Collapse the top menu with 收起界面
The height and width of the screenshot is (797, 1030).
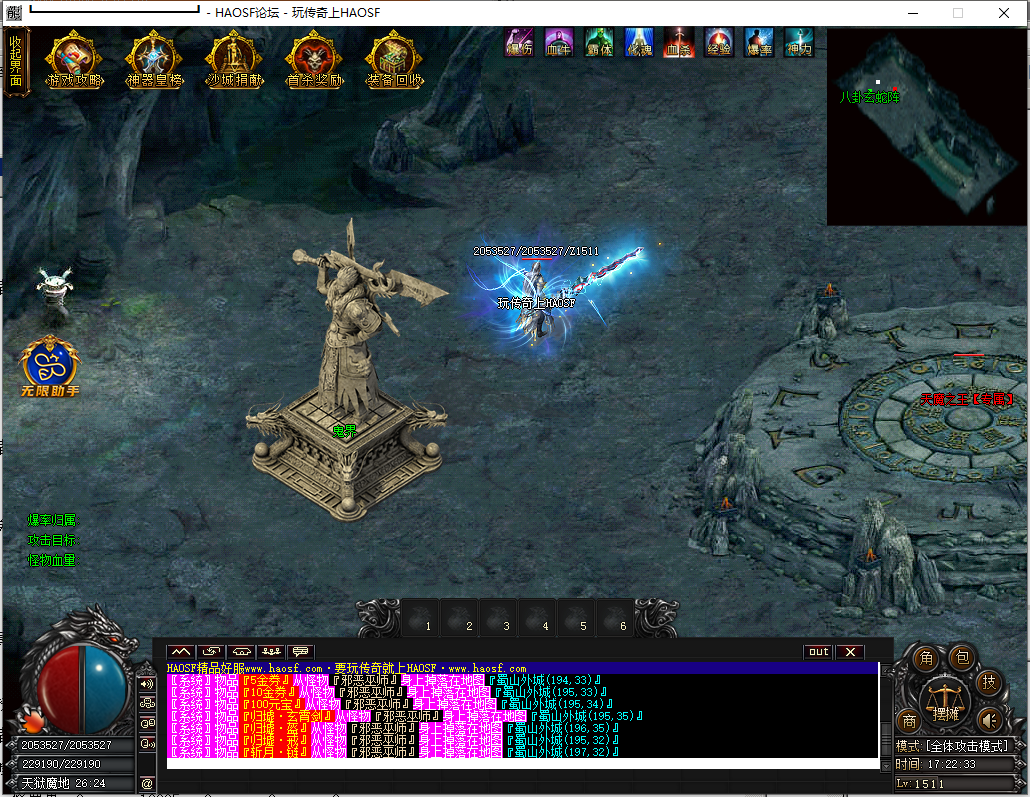16,62
